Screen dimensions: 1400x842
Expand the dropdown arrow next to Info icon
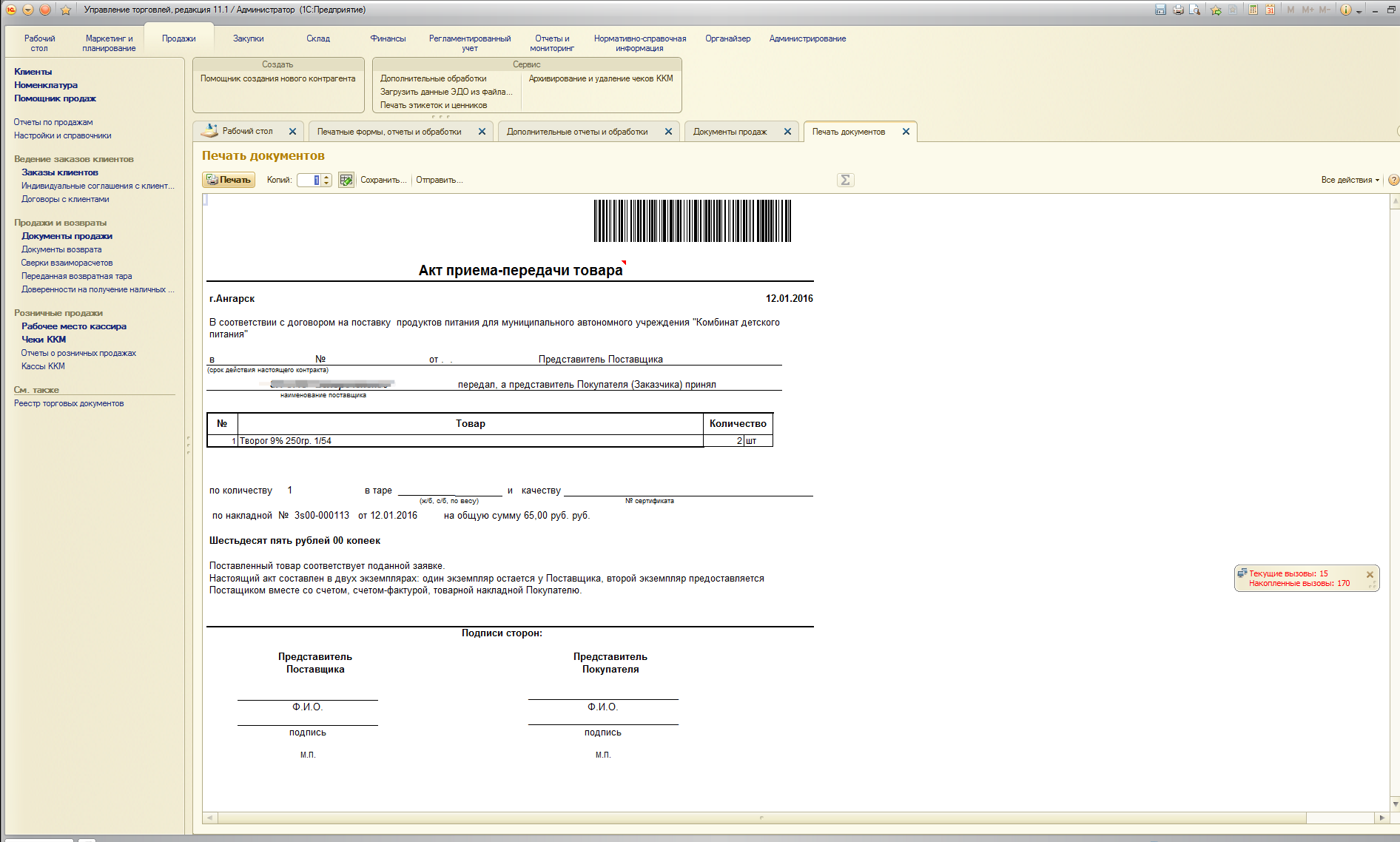click(x=1359, y=11)
